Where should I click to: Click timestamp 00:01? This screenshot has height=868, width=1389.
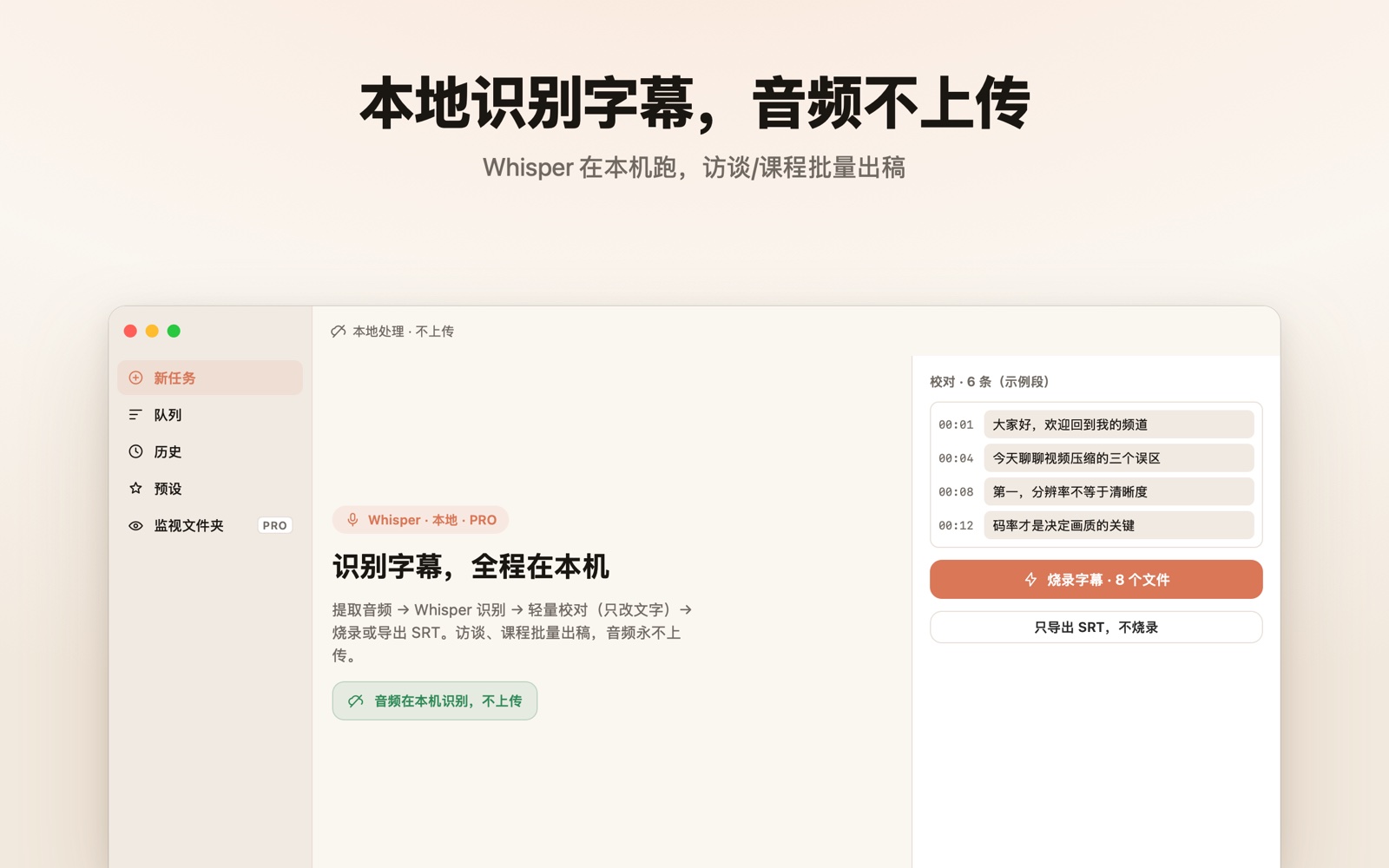pyautogui.click(x=956, y=424)
